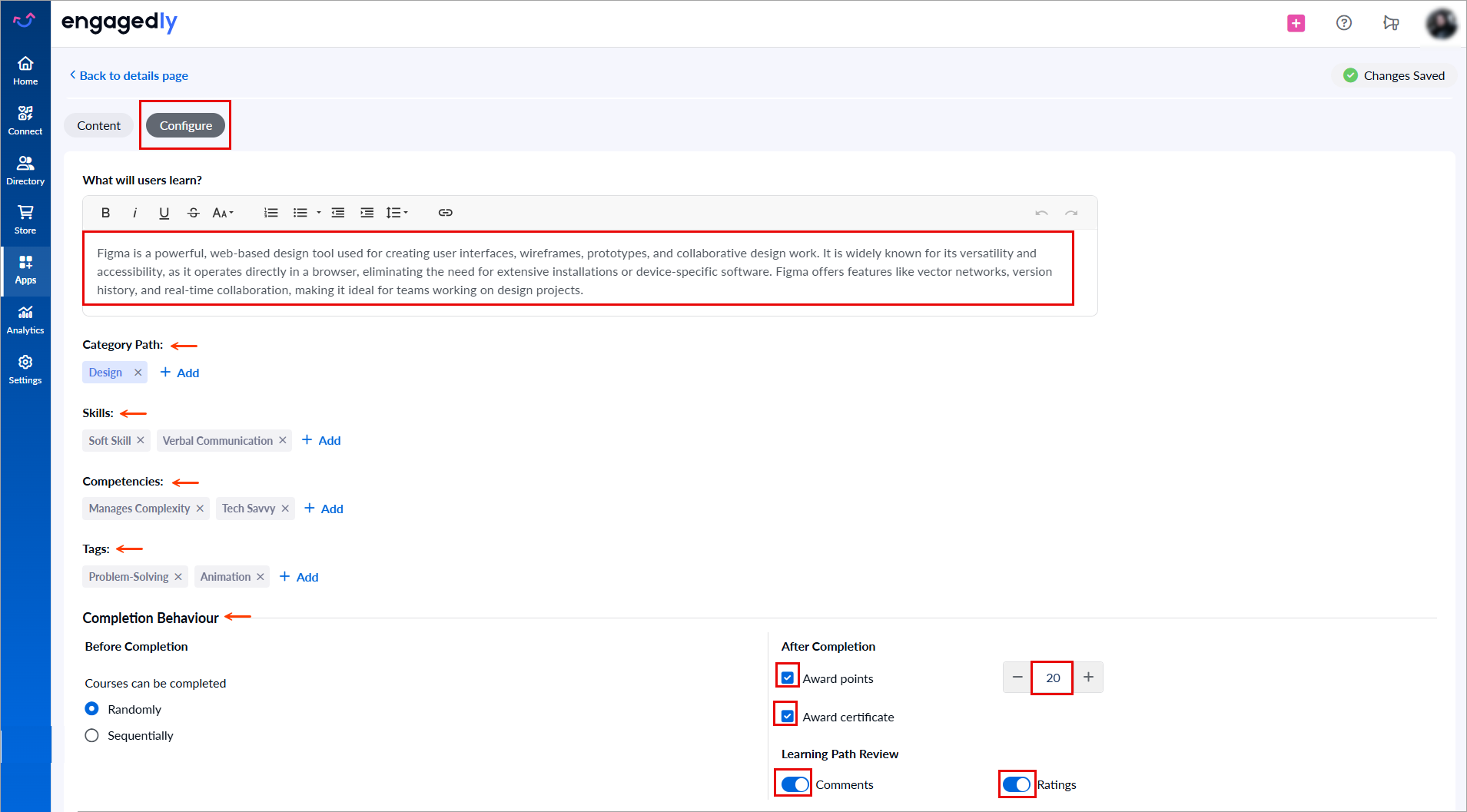Image resolution: width=1467 pixels, height=812 pixels.
Task: Switch to the Content tab
Action: 98,125
